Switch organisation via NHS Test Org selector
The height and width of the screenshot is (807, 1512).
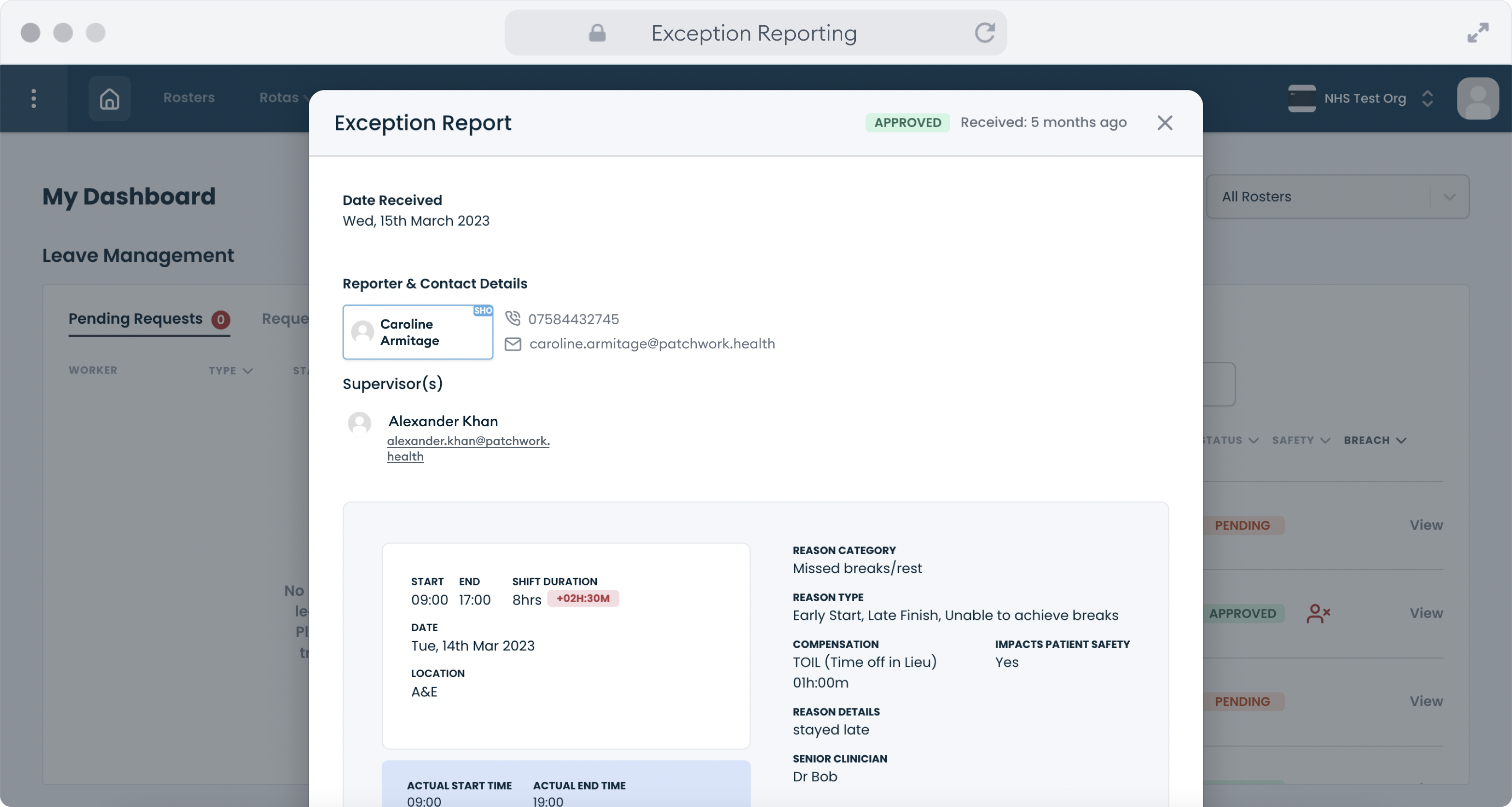[x=1361, y=98]
